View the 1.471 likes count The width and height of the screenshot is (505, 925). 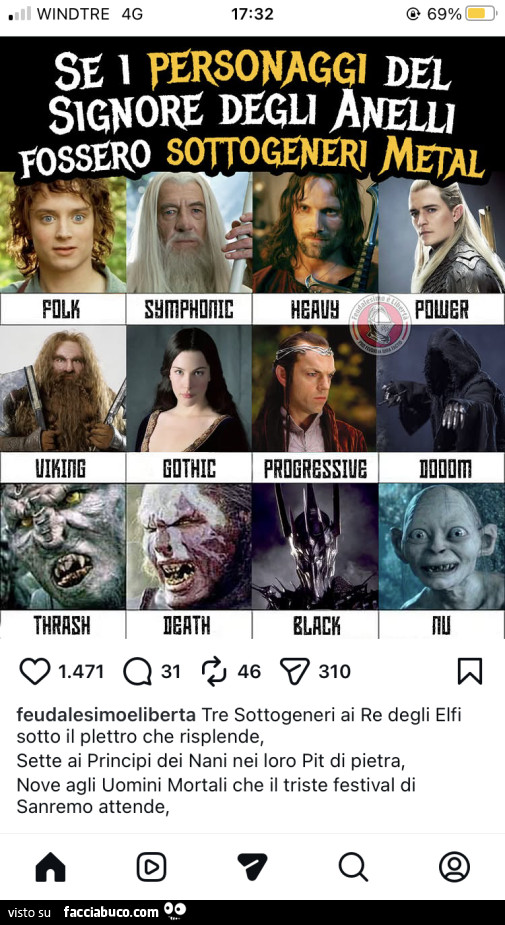click(x=81, y=672)
